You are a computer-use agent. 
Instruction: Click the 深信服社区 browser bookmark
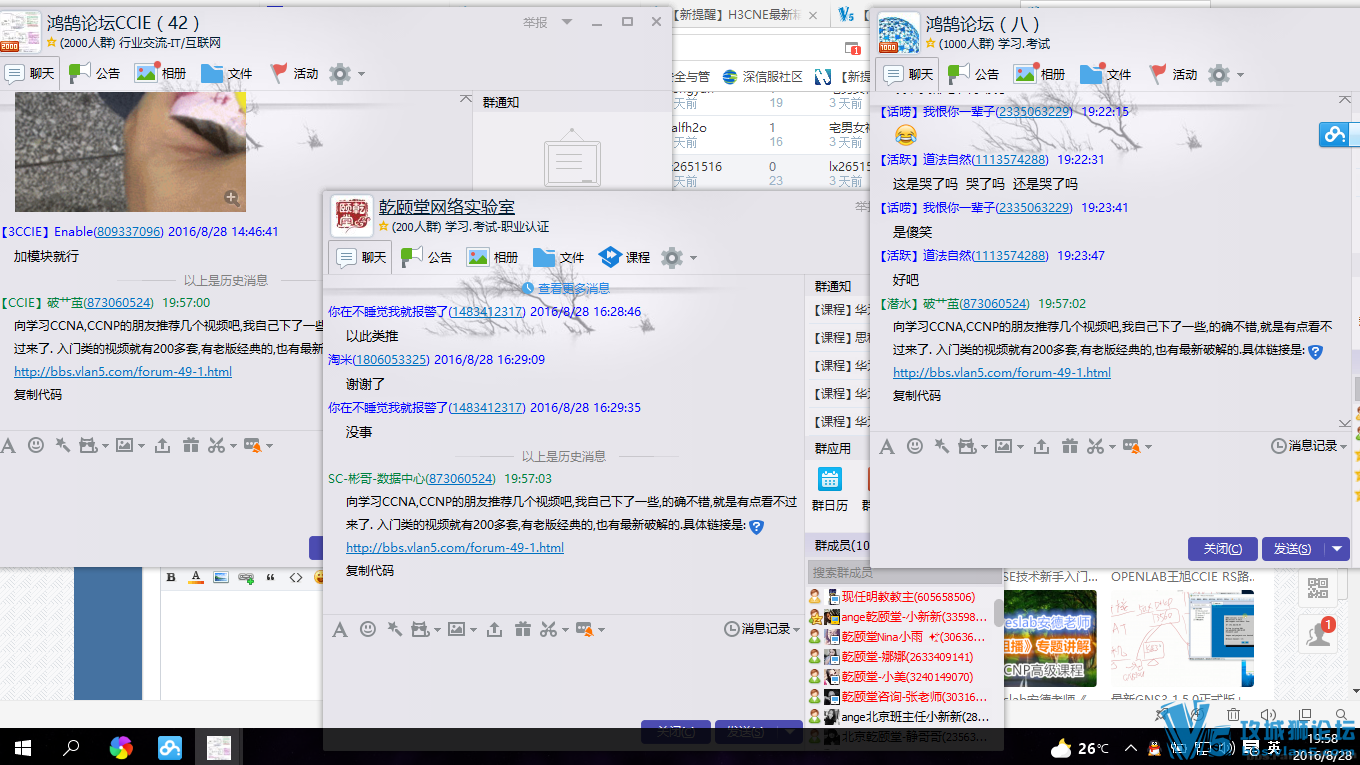pos(763,76)
